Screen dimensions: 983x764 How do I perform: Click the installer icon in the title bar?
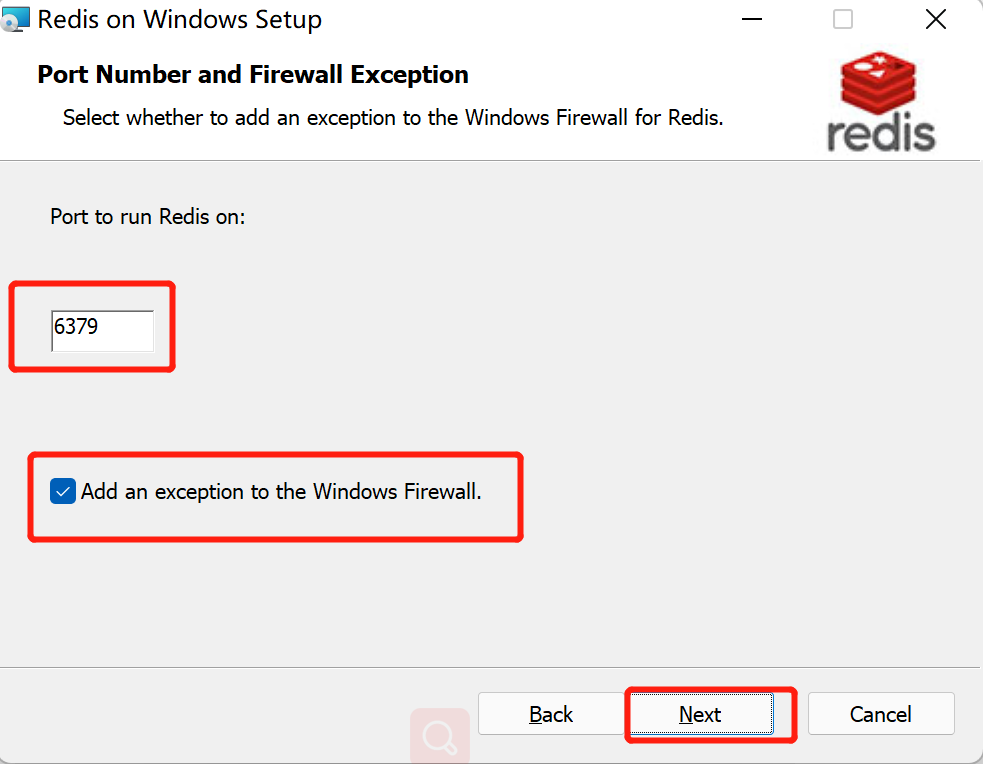14,19
